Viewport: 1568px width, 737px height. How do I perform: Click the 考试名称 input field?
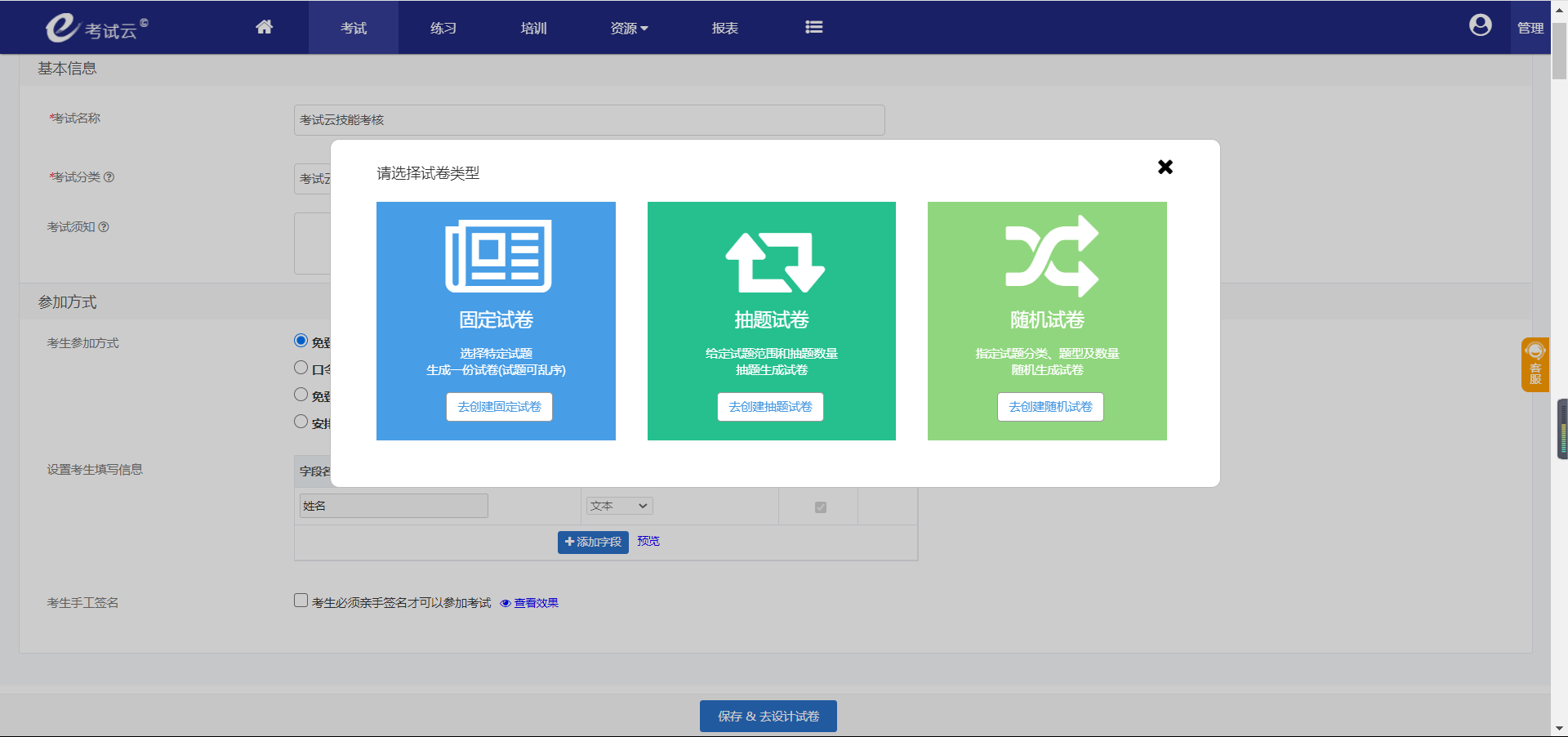click(589, 120)
